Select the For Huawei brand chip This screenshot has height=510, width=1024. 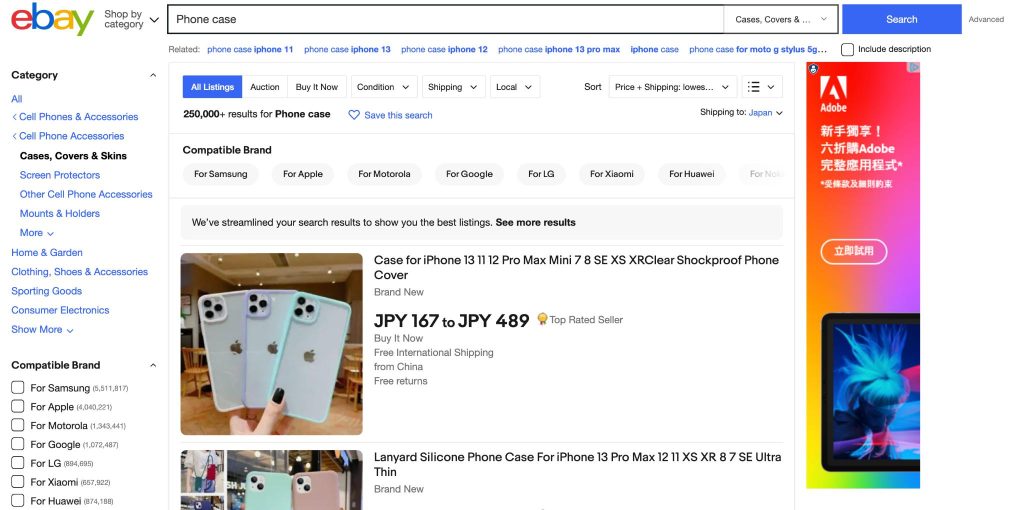(692, 174)
